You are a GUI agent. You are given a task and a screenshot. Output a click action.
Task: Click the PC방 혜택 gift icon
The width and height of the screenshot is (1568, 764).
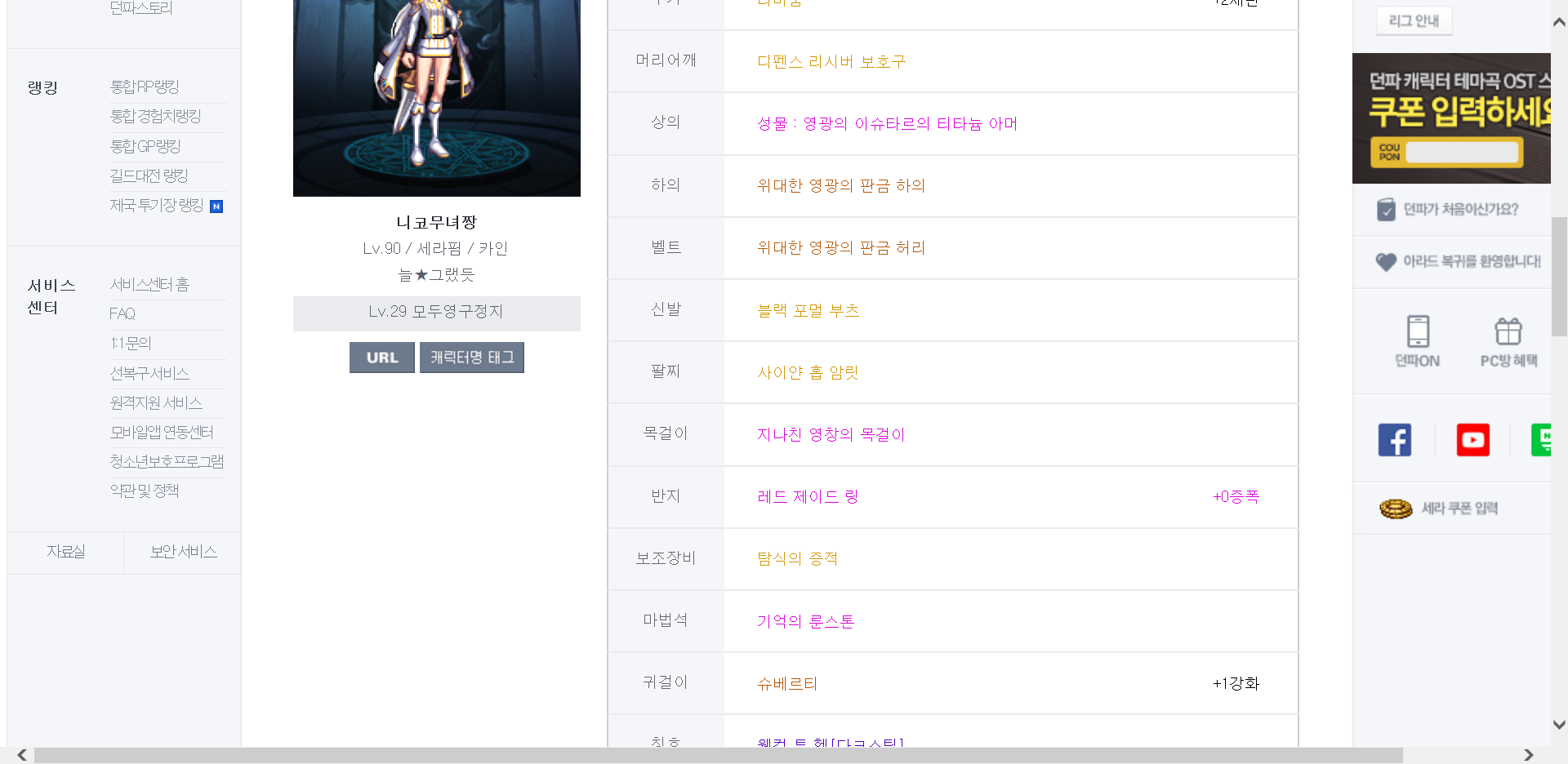[1508, 331]
